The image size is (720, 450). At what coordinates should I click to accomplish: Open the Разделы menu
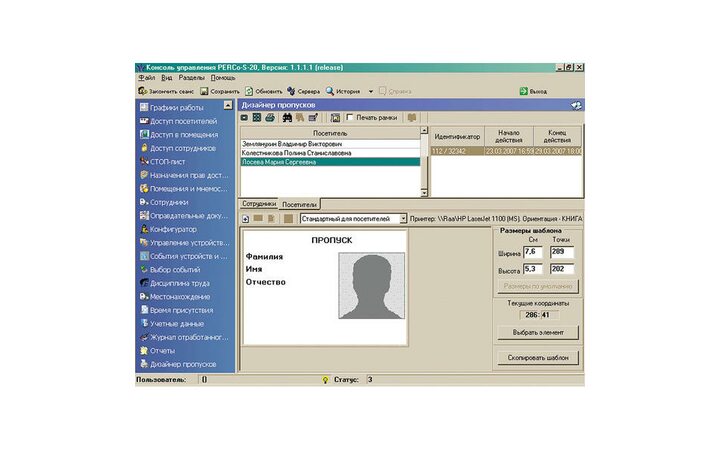click(x=192, y=77)
